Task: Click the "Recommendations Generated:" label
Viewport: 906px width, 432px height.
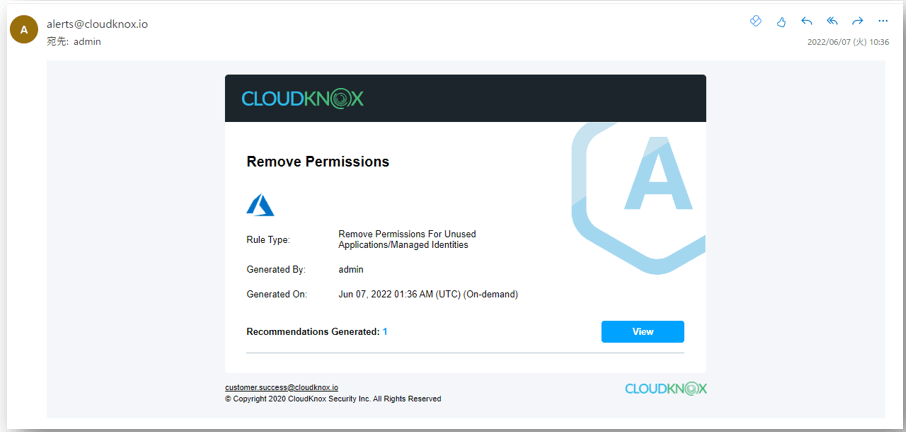Action: 313,332
